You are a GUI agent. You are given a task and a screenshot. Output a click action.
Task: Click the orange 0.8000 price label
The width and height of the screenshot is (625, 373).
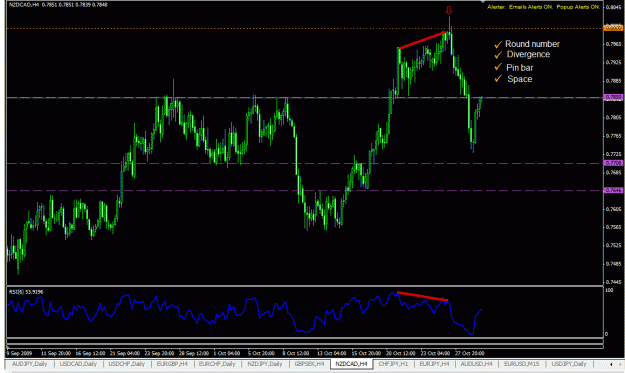(x=613, y=27)
